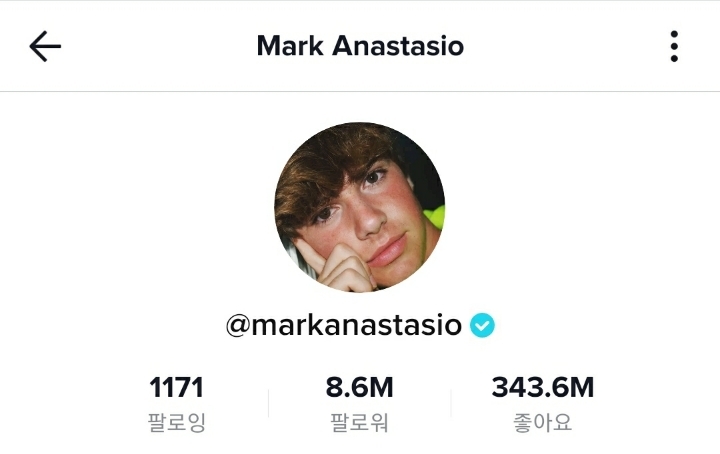
Task: Tap the 팔로잉 label
Action: pos(176,422)
